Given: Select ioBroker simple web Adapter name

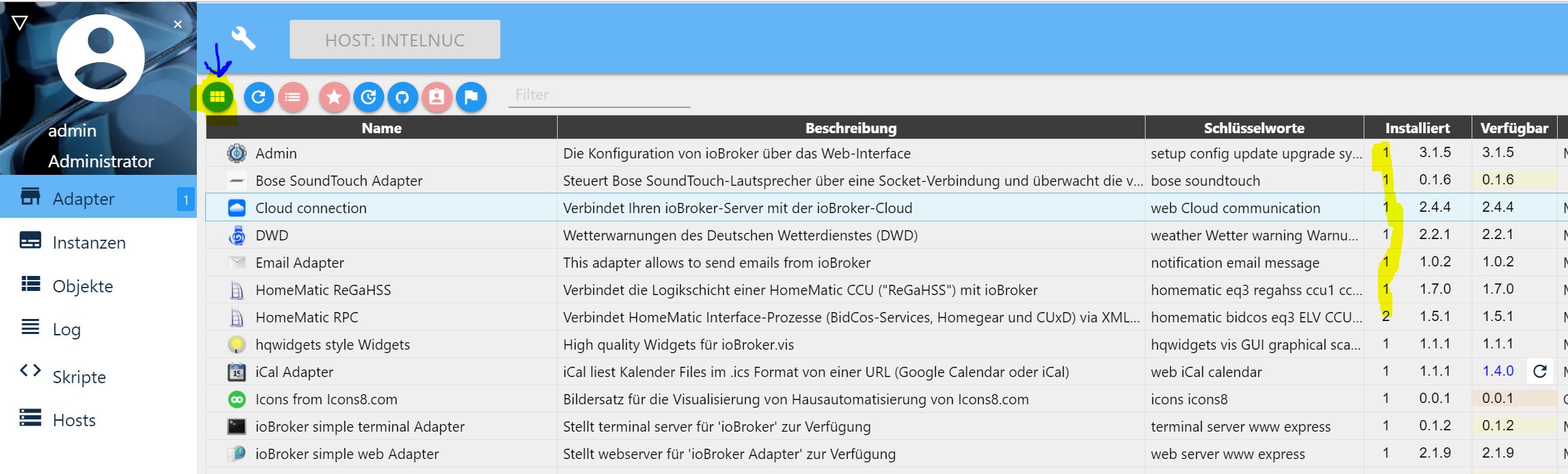Looking at the screenshot, I should (347, 454).
